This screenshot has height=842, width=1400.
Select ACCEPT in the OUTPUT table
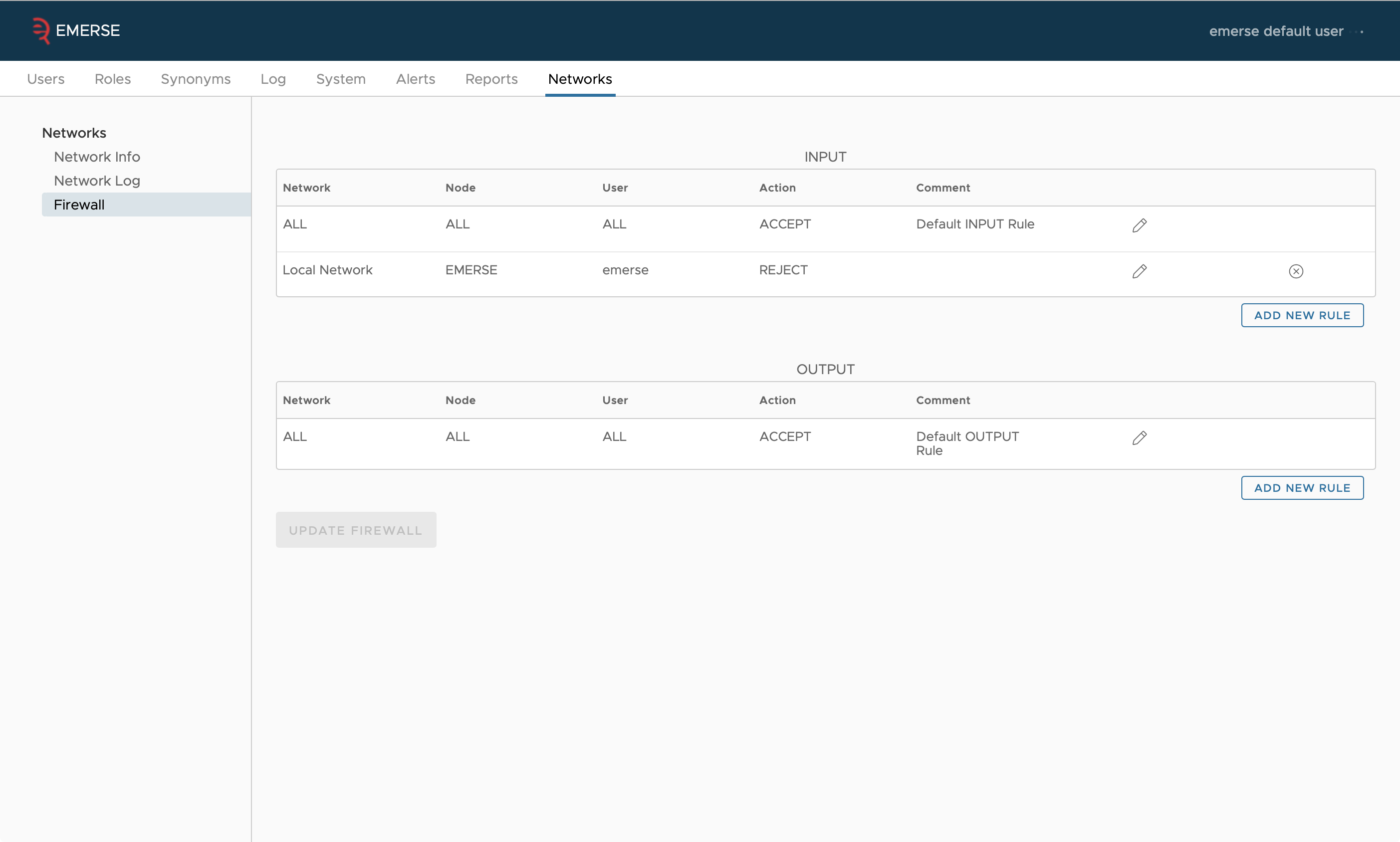(x=785, y=436)
